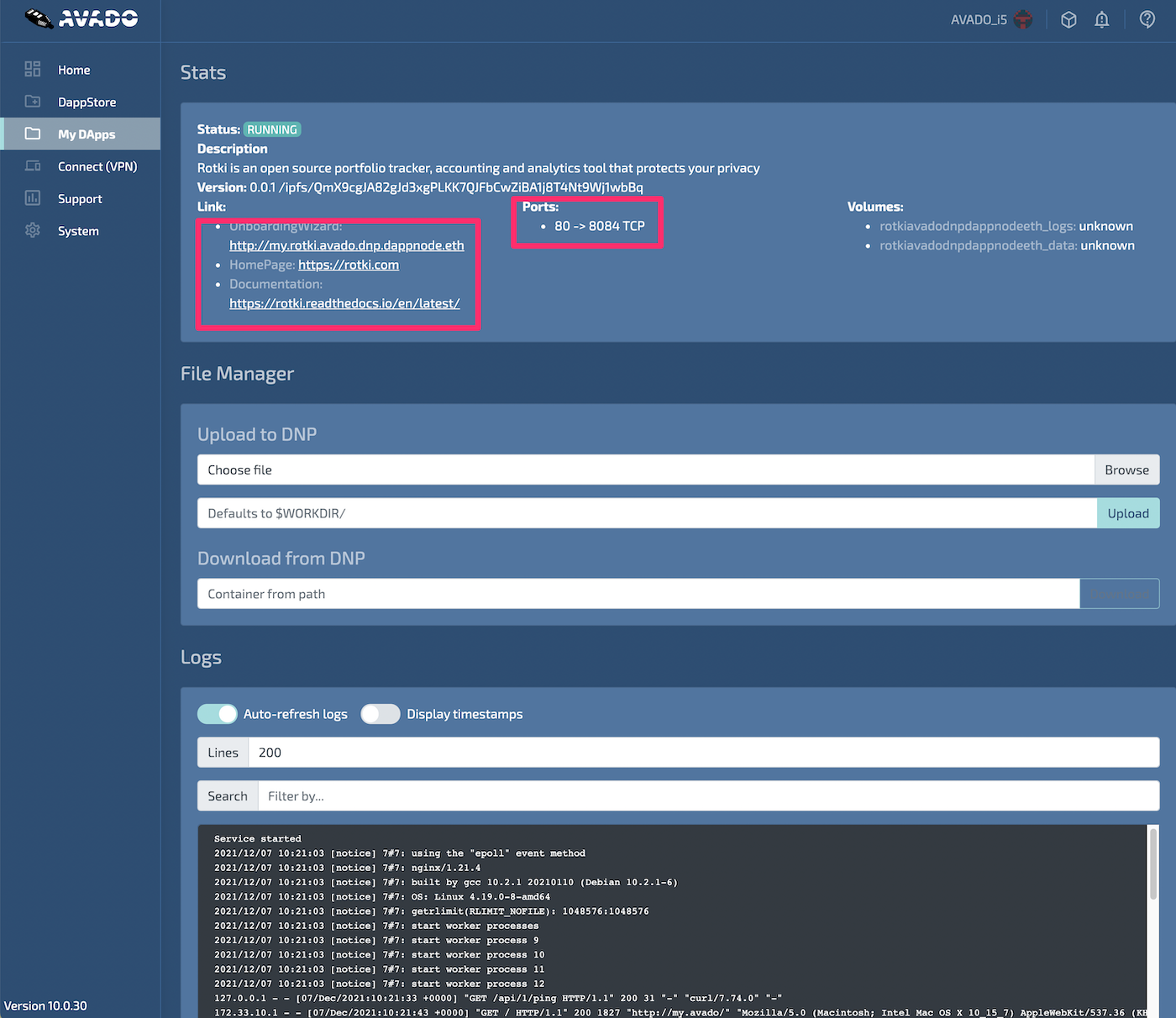This screenshot has width=1176, height=1018.
Task: Click the log viewer vertical scrollbar
Action: click(x=1152, y=865)
